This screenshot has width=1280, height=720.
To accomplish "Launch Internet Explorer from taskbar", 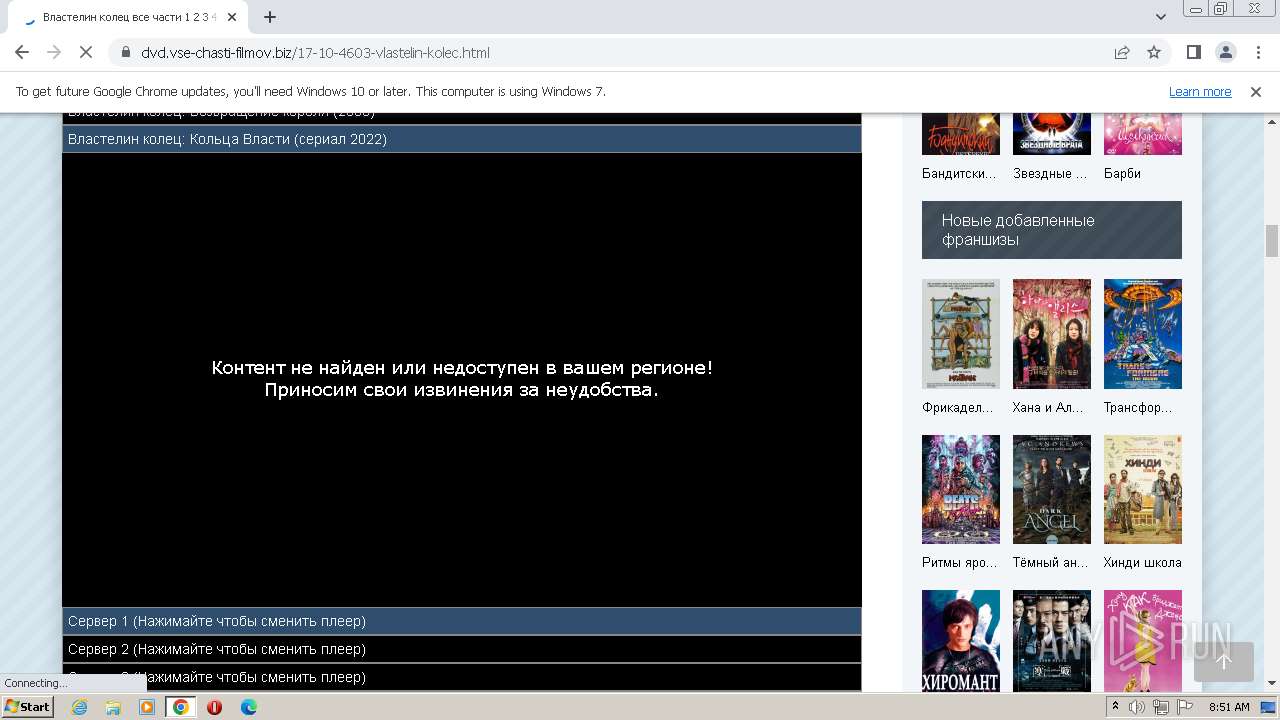I will point(80,707).
